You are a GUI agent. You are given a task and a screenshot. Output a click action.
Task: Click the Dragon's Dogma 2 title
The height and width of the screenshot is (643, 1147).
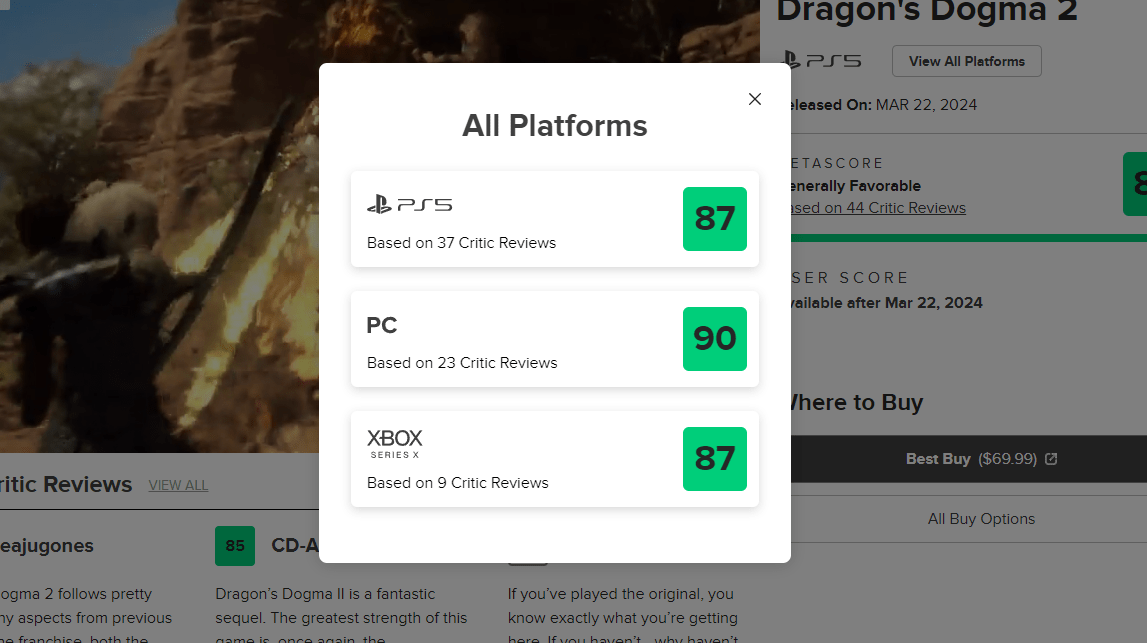click(927, 12)
